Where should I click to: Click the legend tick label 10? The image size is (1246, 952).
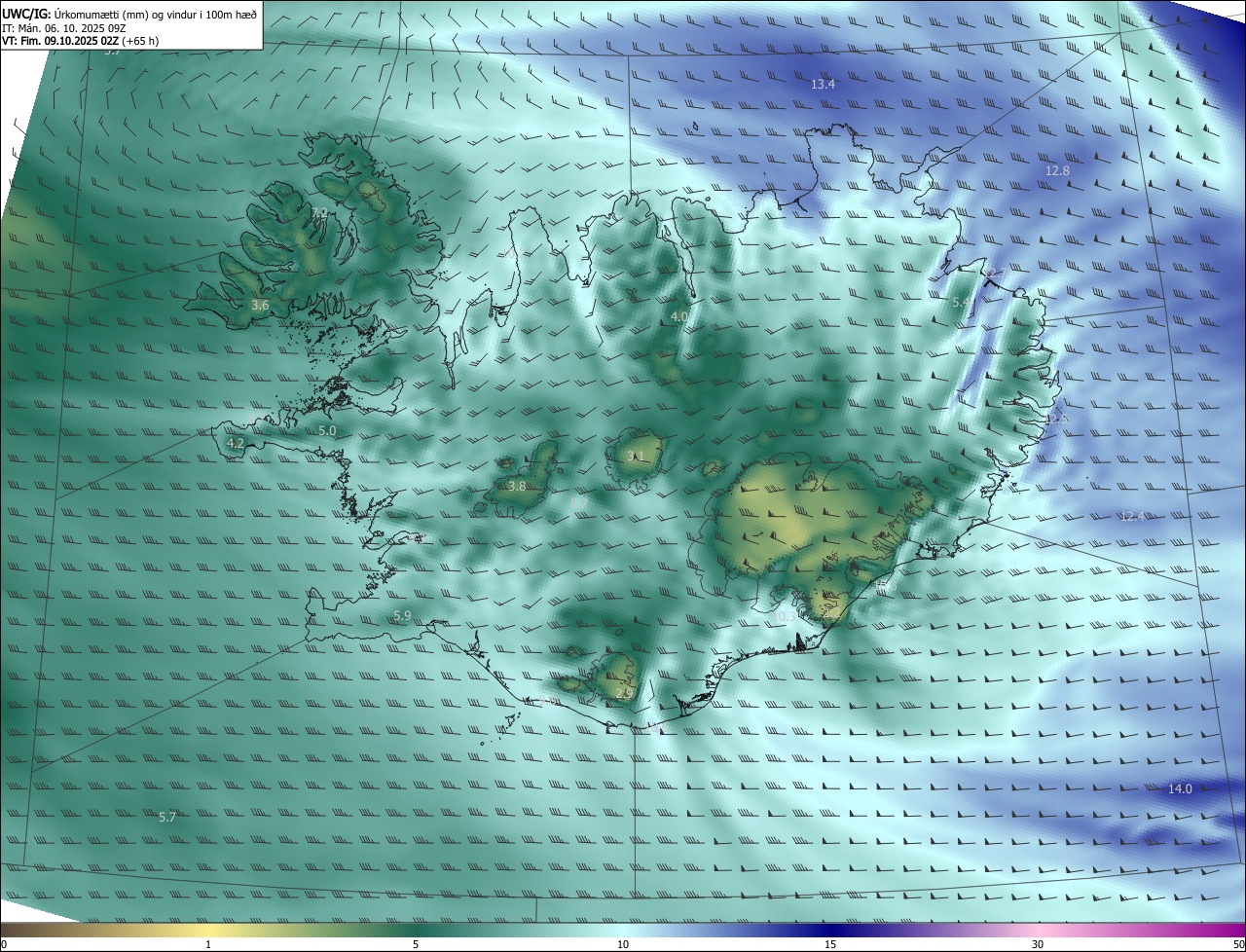(623, 944)
